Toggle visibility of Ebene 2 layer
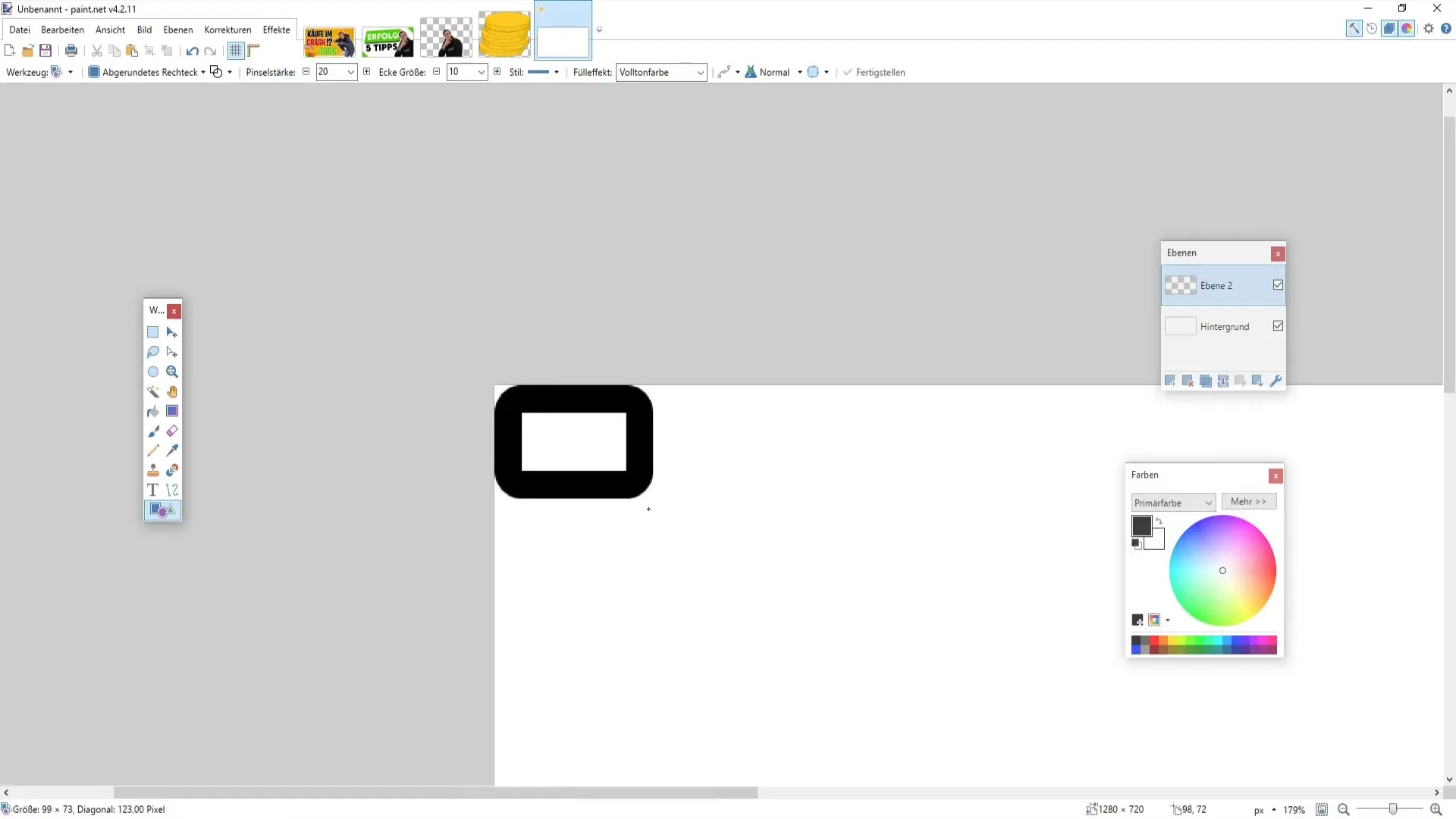This screenshot has width=1456, height=819. coord(1278,285)
